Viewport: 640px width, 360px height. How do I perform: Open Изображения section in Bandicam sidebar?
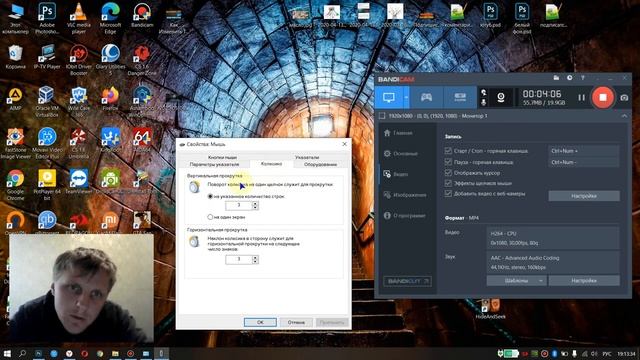click(x=405, y=195)
